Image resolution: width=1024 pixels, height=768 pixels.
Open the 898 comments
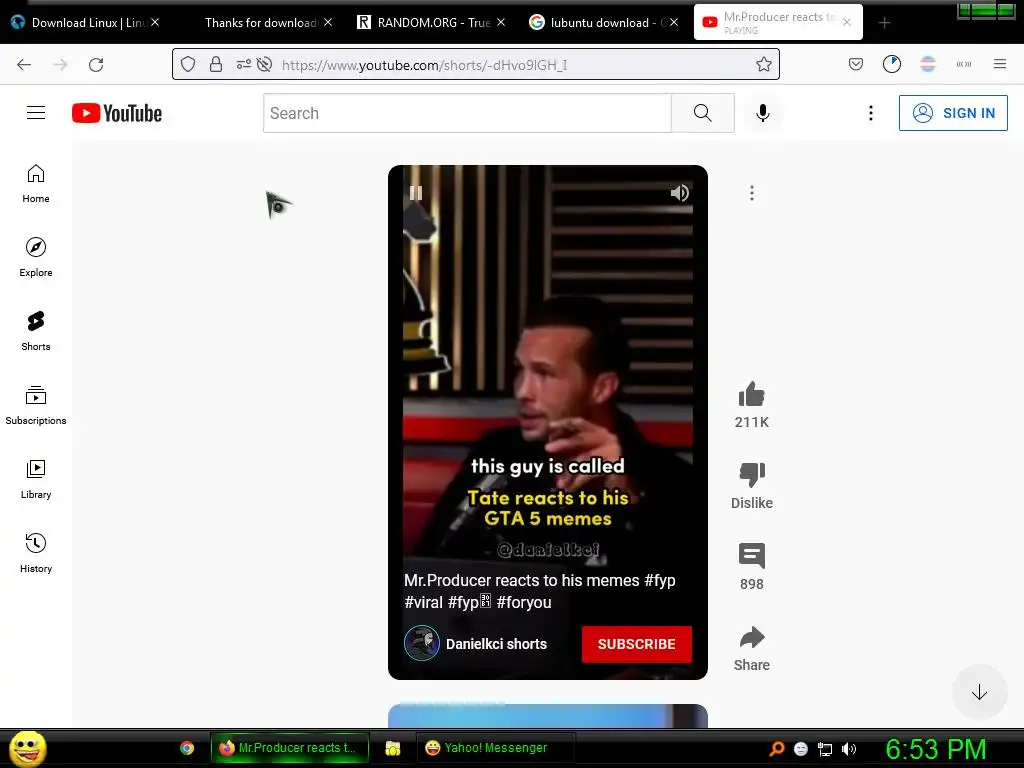[x=752, y=556]
